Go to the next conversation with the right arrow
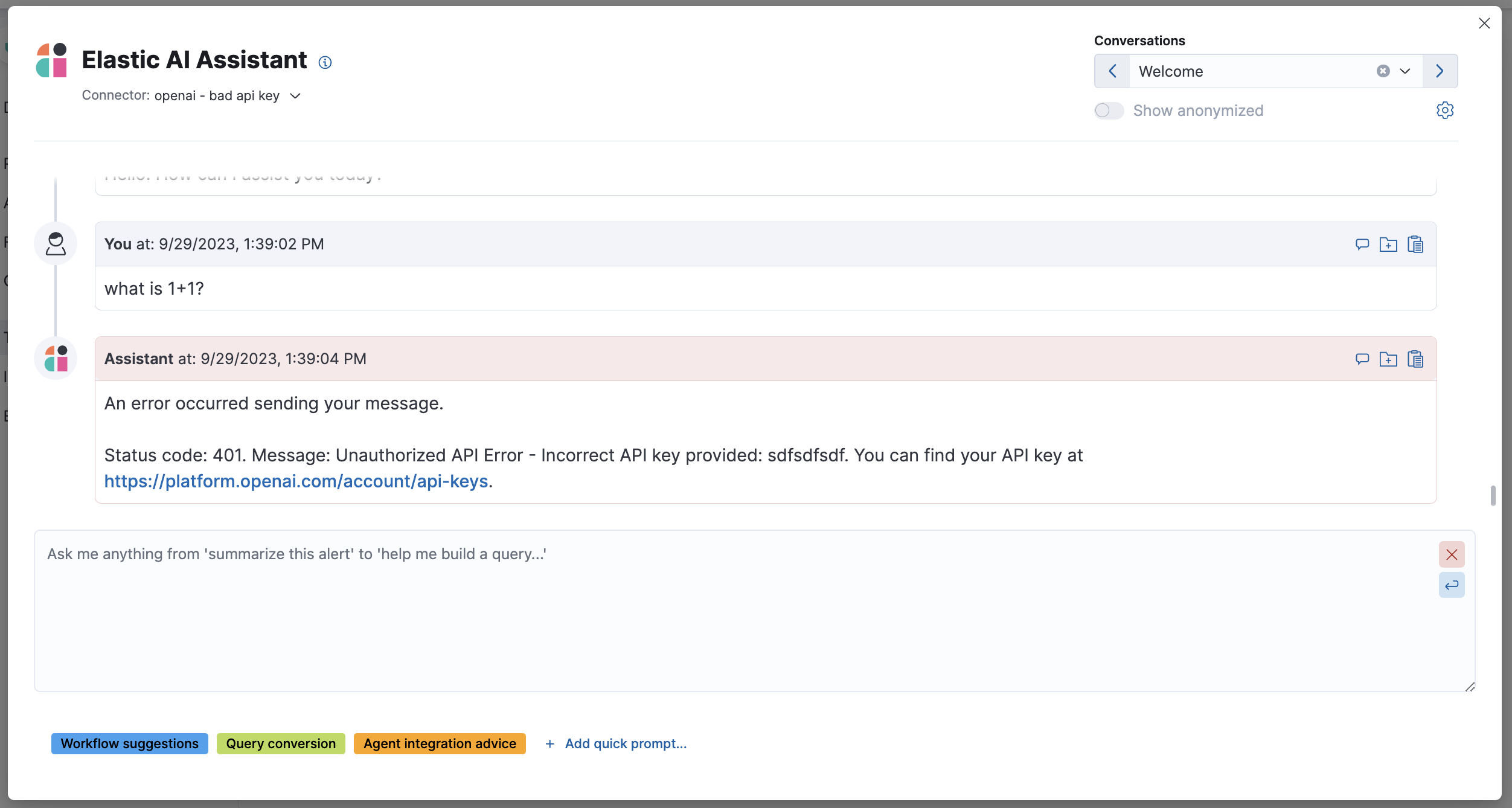 [1440, 71]
